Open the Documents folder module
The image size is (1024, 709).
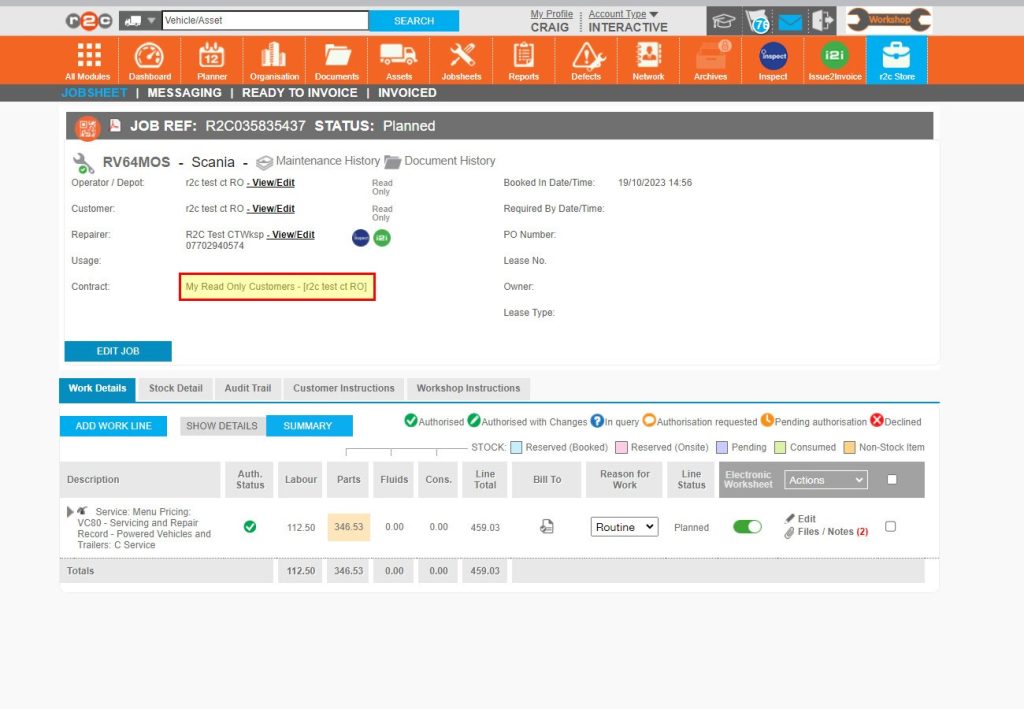337,61
